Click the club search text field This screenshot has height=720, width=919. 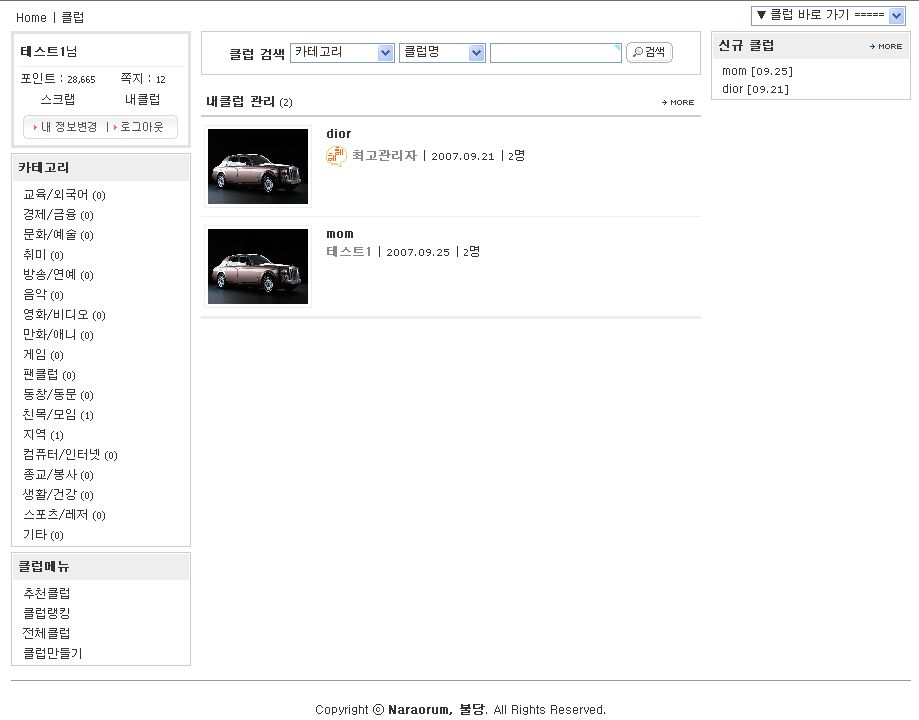(x=555, y=53)
